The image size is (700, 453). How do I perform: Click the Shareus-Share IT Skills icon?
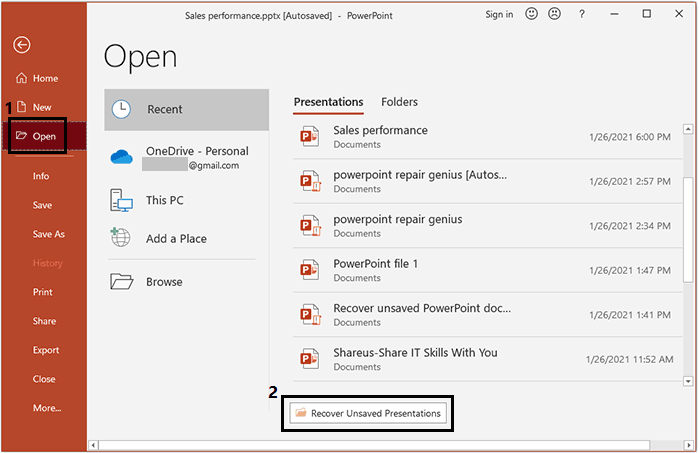tap(309, 359)
